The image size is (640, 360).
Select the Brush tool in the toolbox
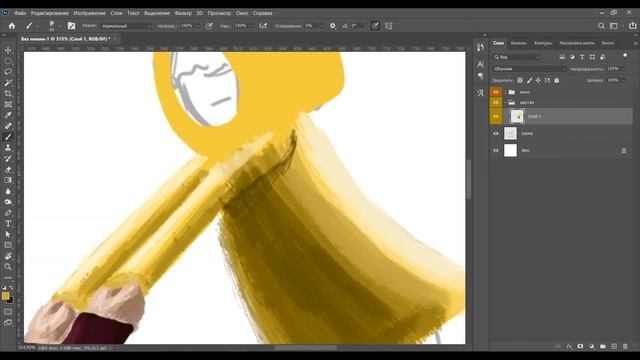click(x=8, y=137)
